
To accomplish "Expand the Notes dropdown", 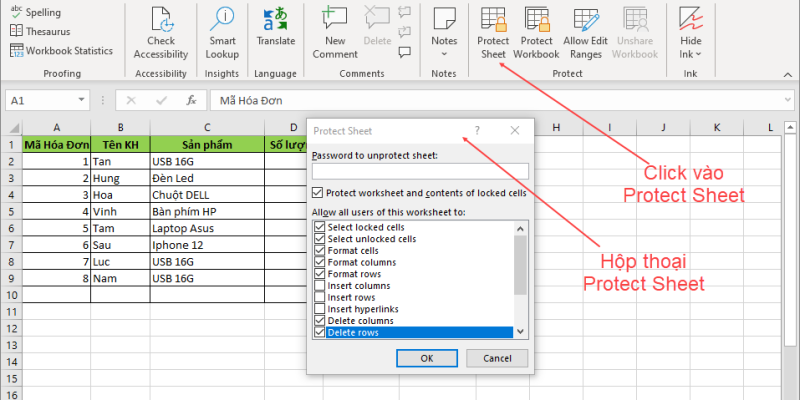I will (x=444, y=53).
